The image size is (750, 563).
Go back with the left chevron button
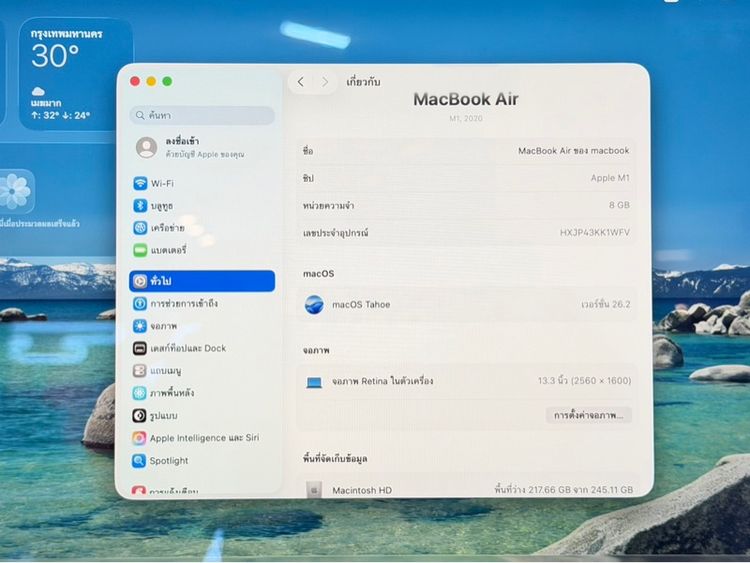(x=300, y=82)
